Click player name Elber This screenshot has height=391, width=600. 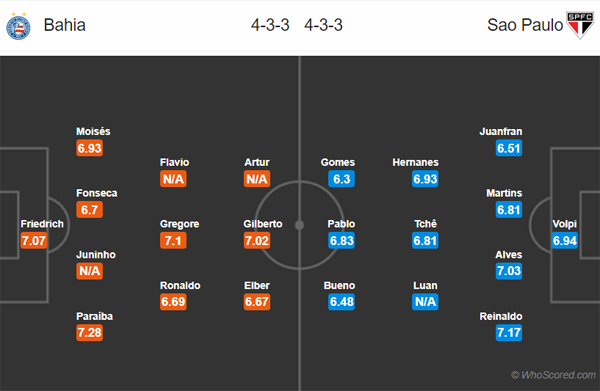(x=257, y=286)
